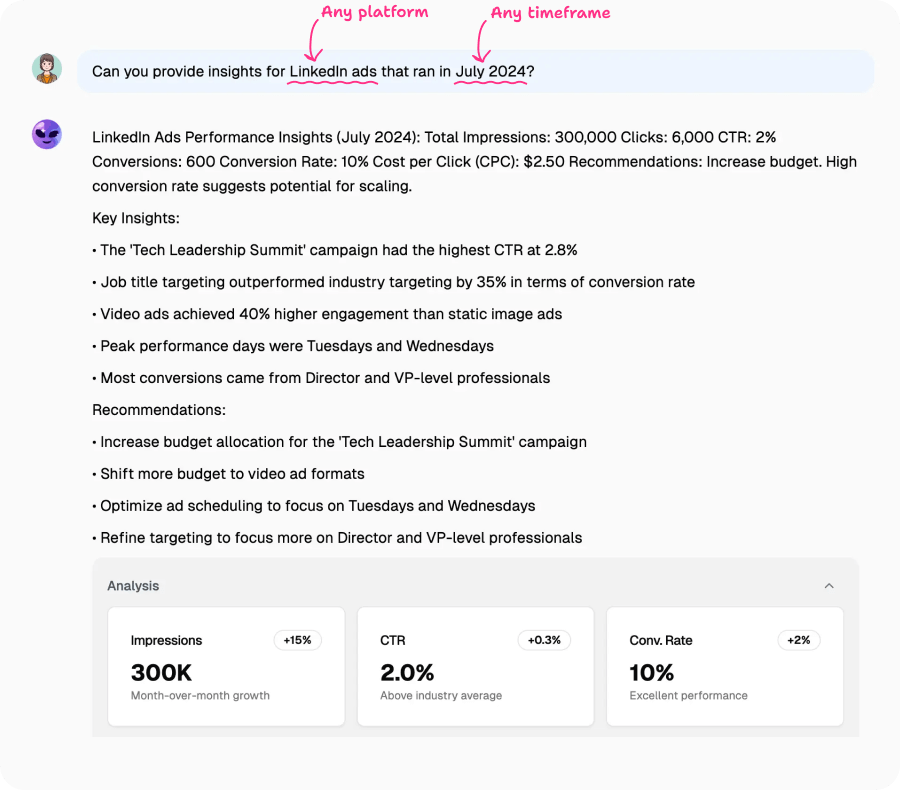Click the +15% growth badge on Impressions

point(297,640)
